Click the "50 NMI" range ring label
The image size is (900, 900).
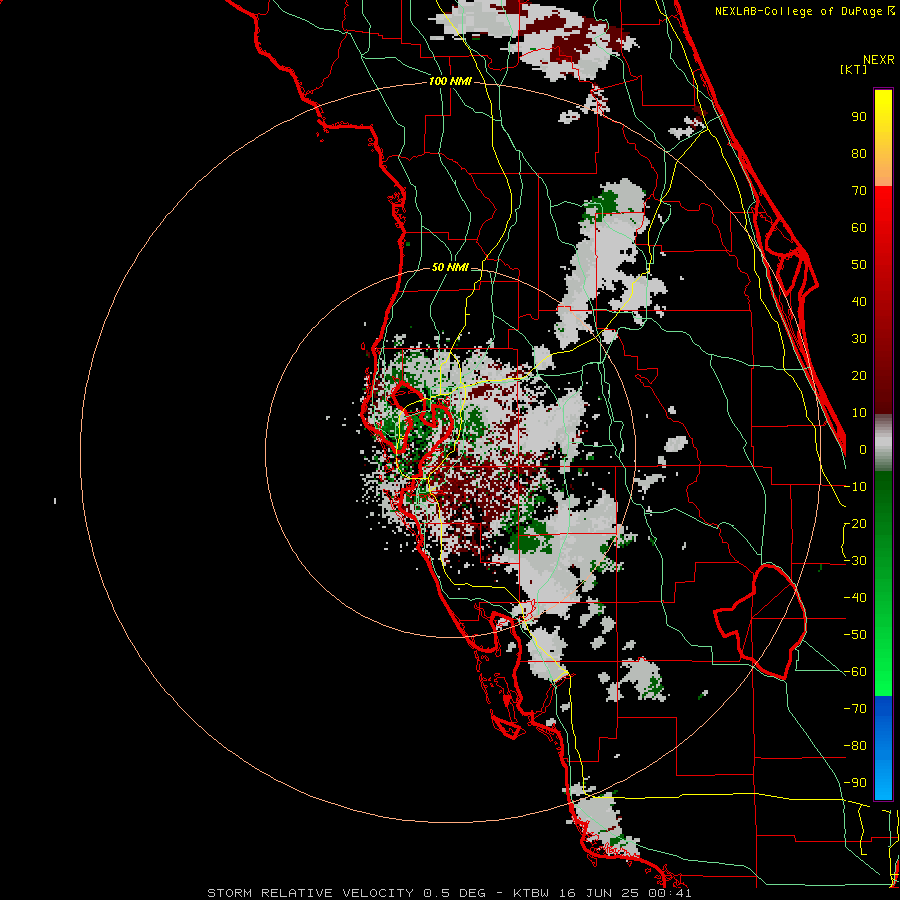tap(450, 267)
